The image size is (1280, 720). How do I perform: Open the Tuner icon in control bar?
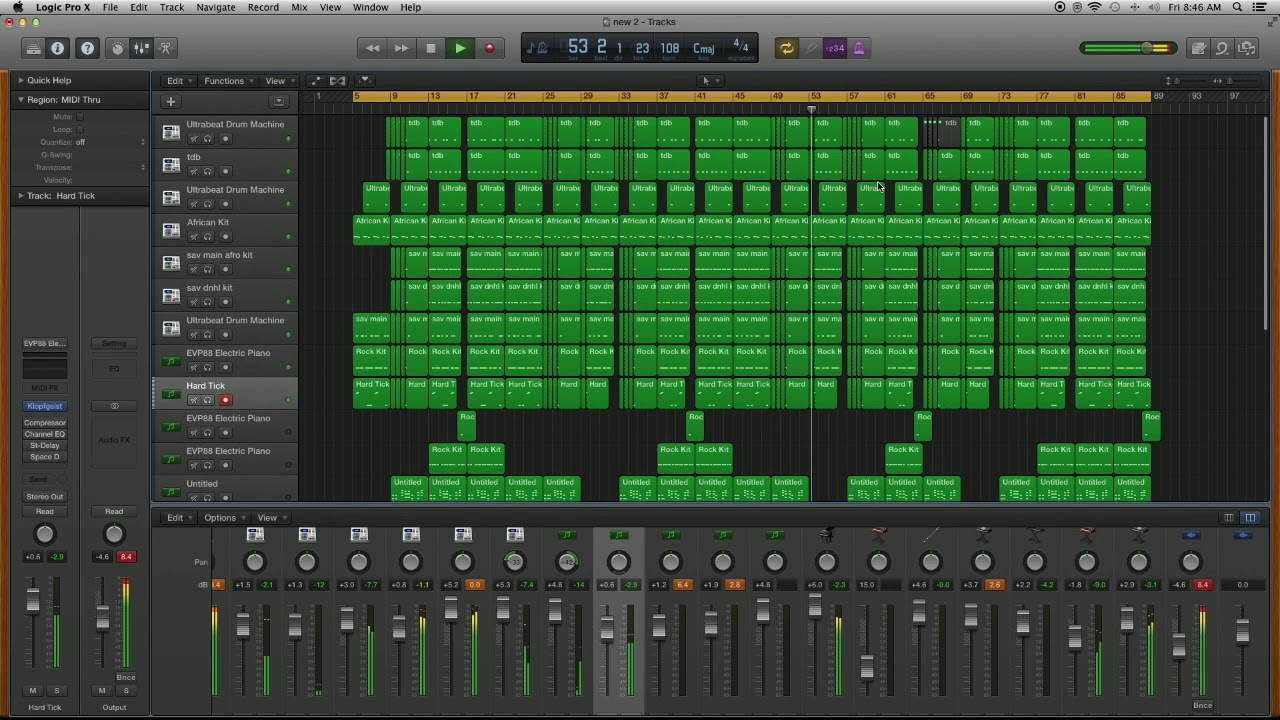811,48
